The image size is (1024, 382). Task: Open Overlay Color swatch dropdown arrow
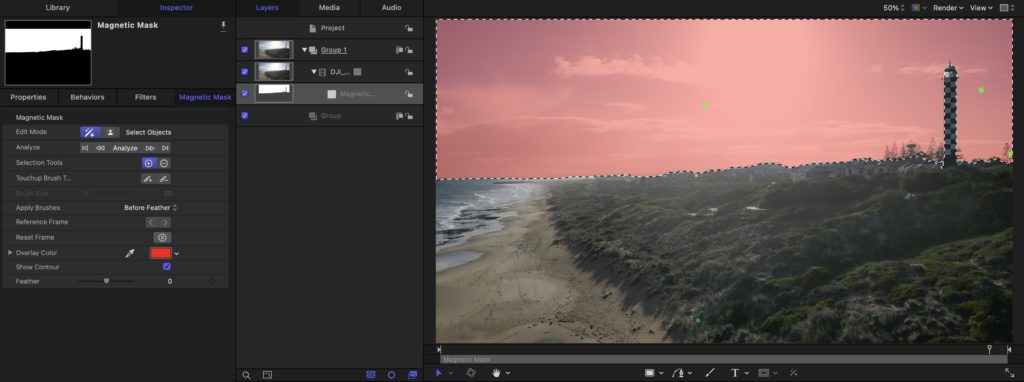coord(176,253)
